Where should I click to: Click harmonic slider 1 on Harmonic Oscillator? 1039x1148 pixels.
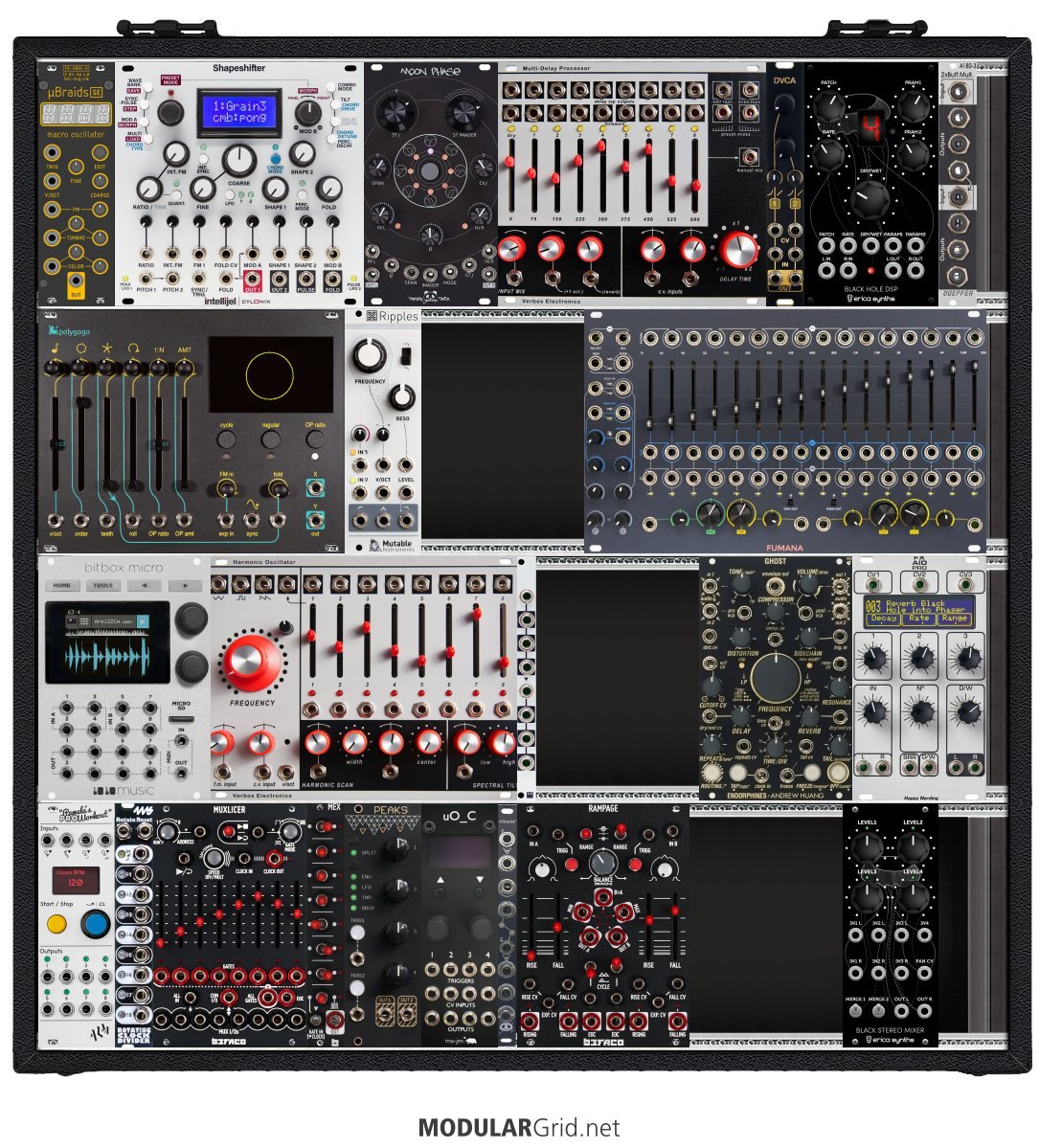pos(312,641)
